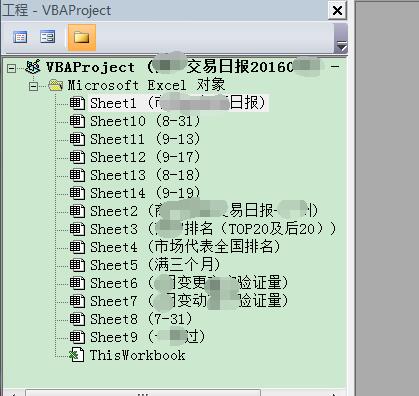Click the Sheet1 worksheet icon
Viewport: 419px width, 396px height.
coord(77,103)
